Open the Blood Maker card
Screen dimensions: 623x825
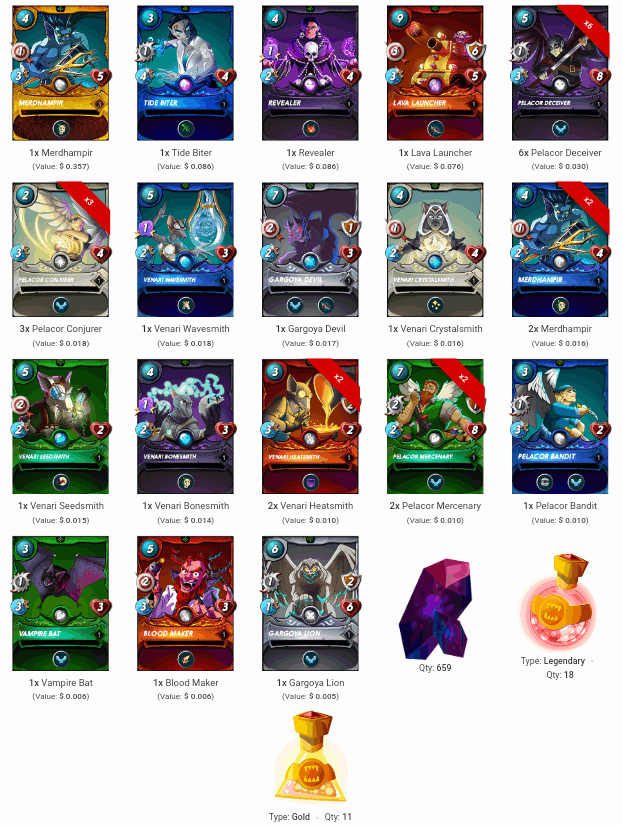pos(185,603)
